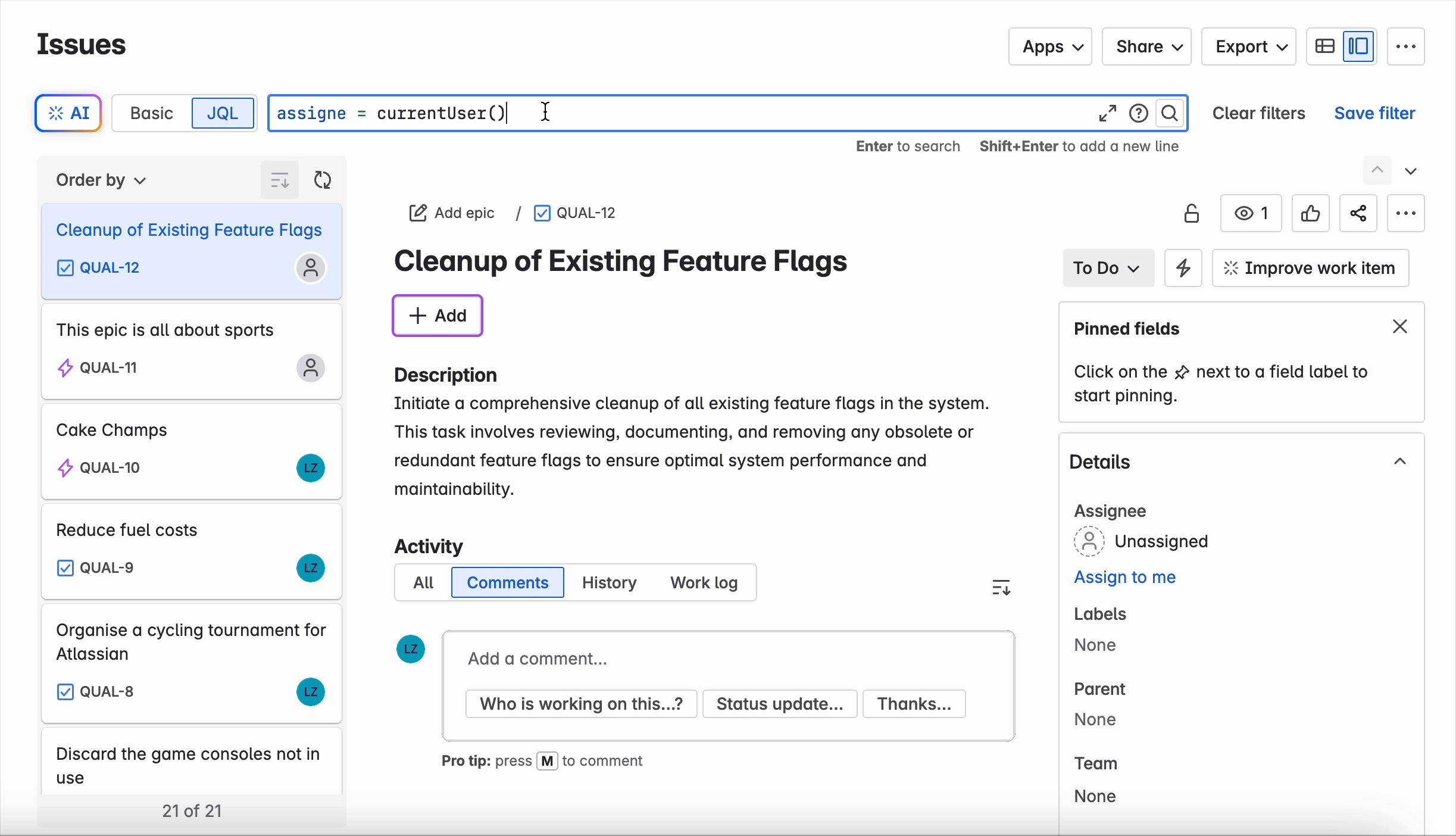The width and height of the screenshot is (1456, 836).
Task: Toggle watching this issue eye button
Action: 1251,213
